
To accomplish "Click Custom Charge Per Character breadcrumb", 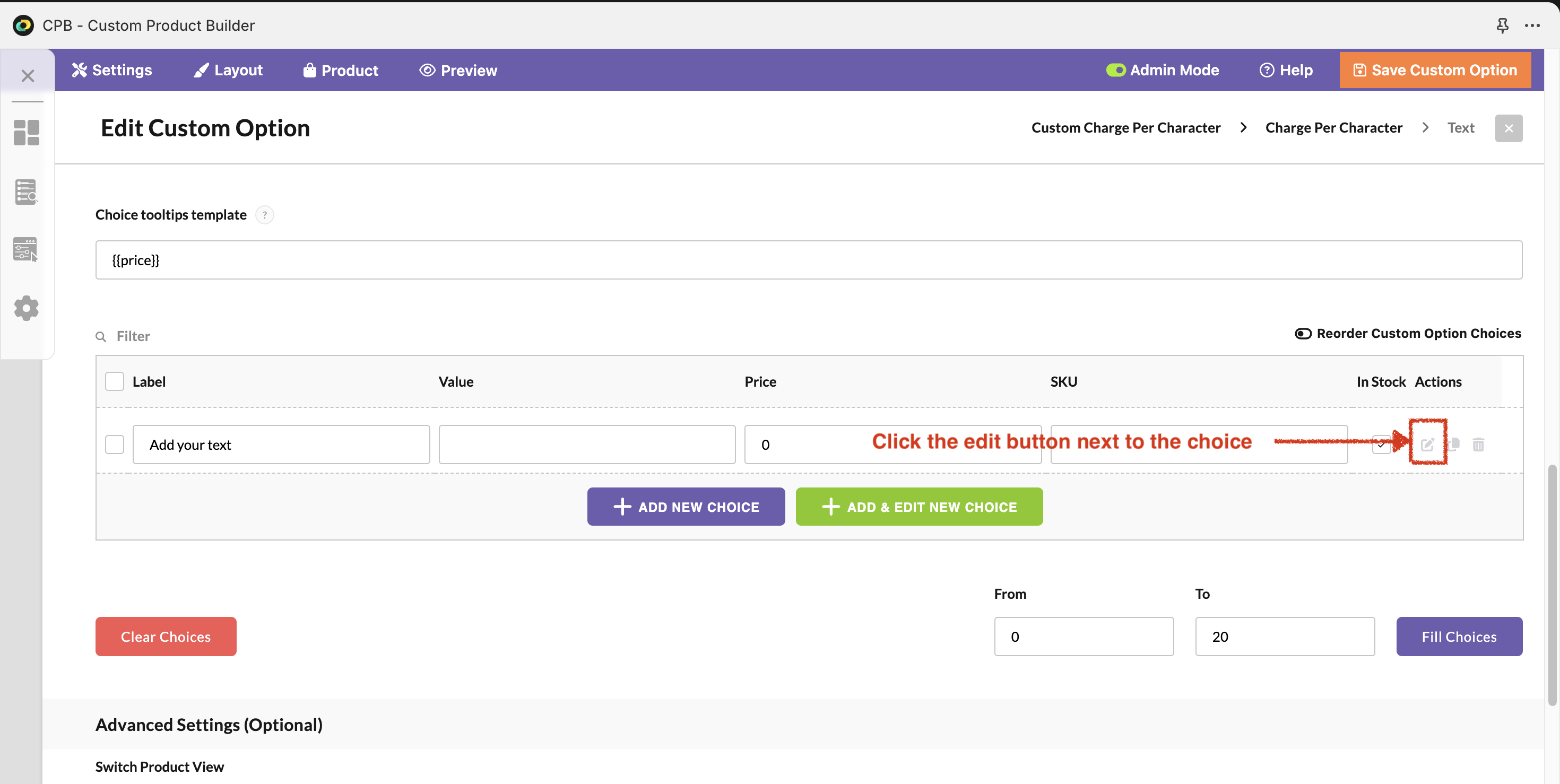I will pyautogui.click(x=1125, y=128).
